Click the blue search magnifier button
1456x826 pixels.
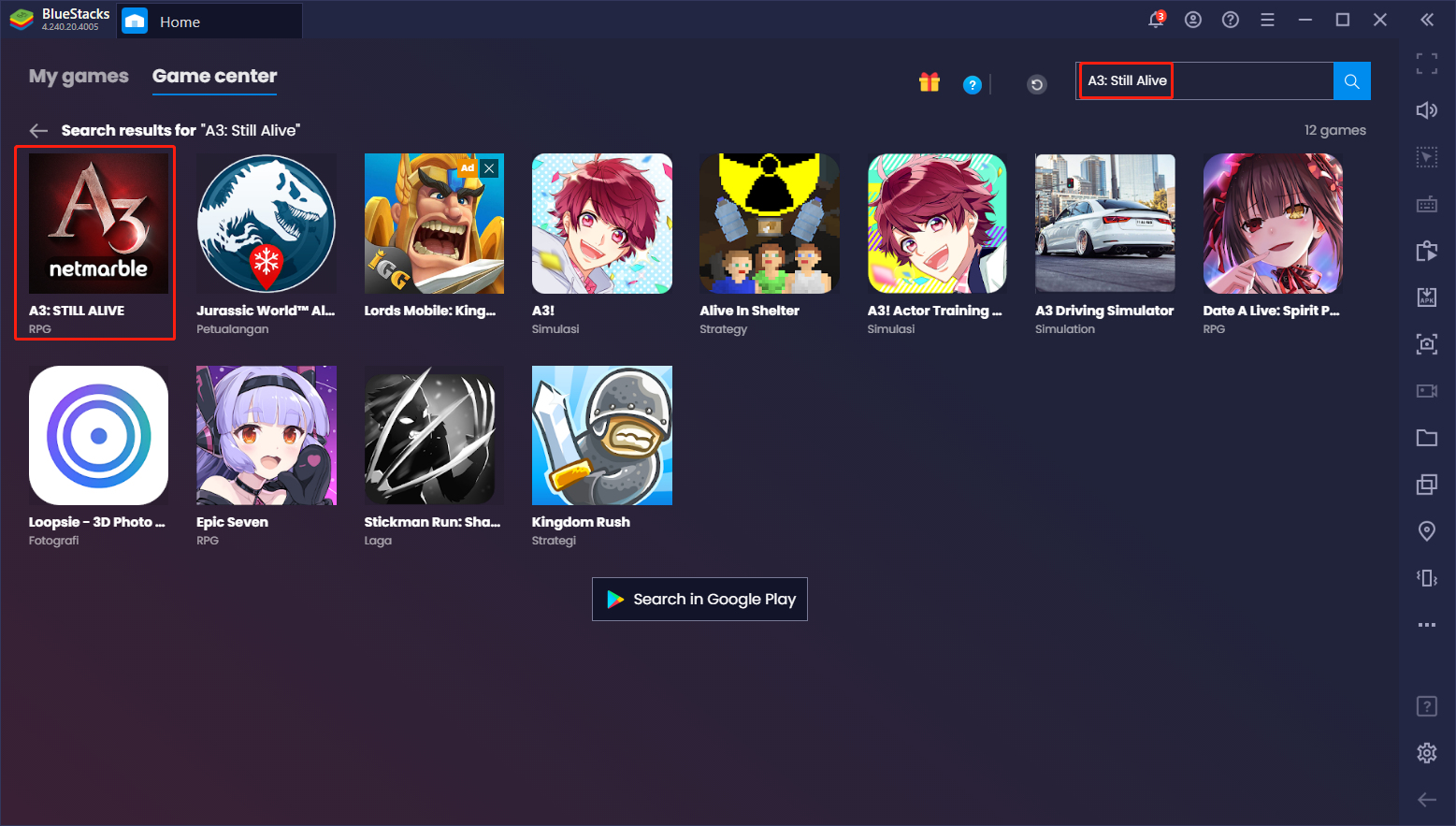[x=1352, y=81]
